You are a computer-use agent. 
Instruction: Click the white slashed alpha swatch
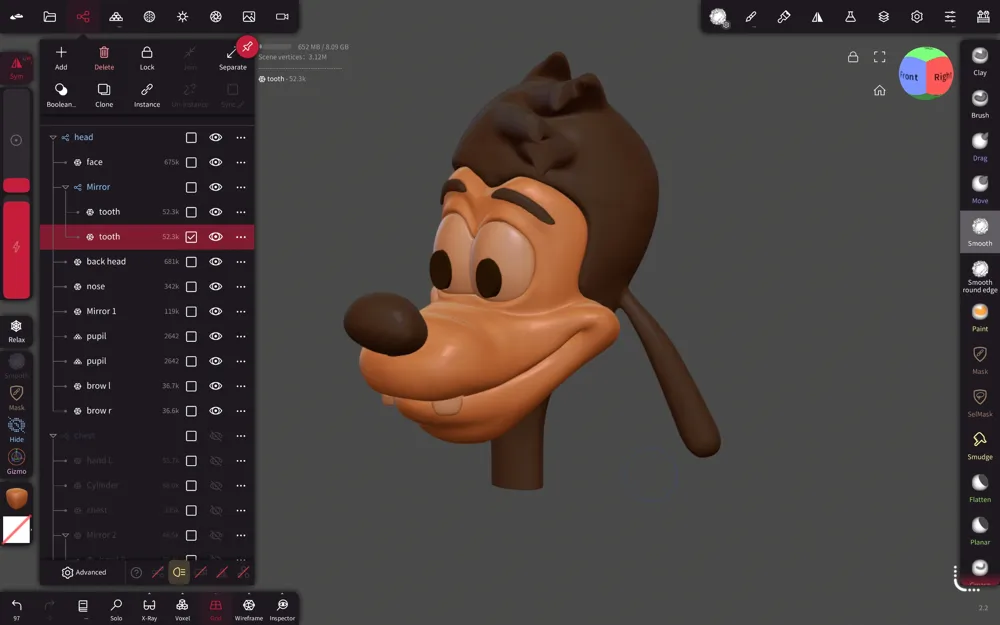(17, 530)
